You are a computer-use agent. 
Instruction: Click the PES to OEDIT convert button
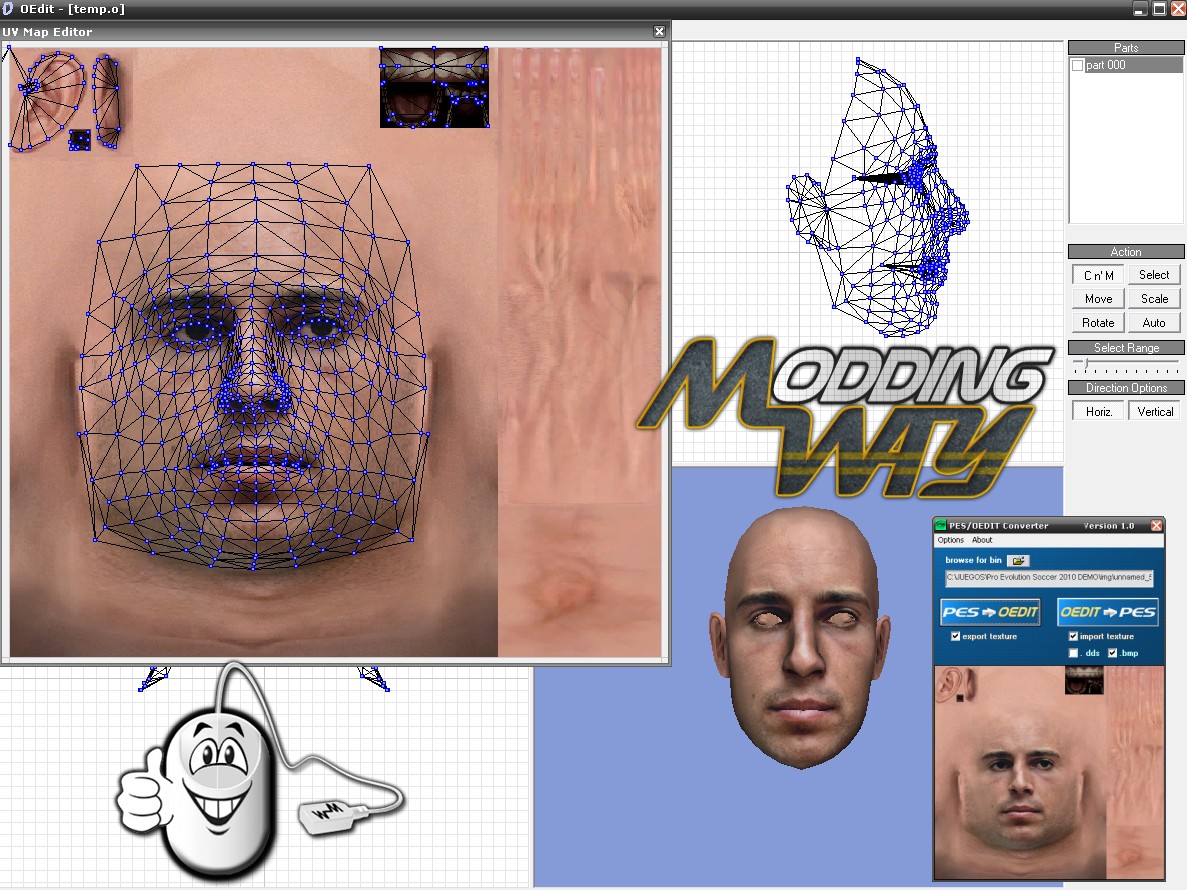[989, 612]
